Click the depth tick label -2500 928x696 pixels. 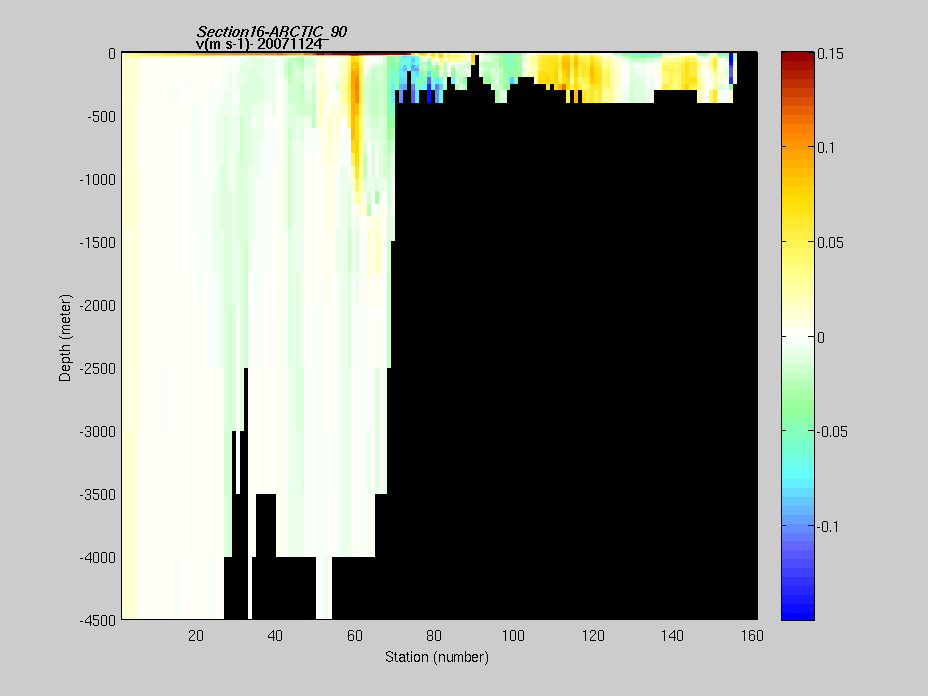point(98,369)
